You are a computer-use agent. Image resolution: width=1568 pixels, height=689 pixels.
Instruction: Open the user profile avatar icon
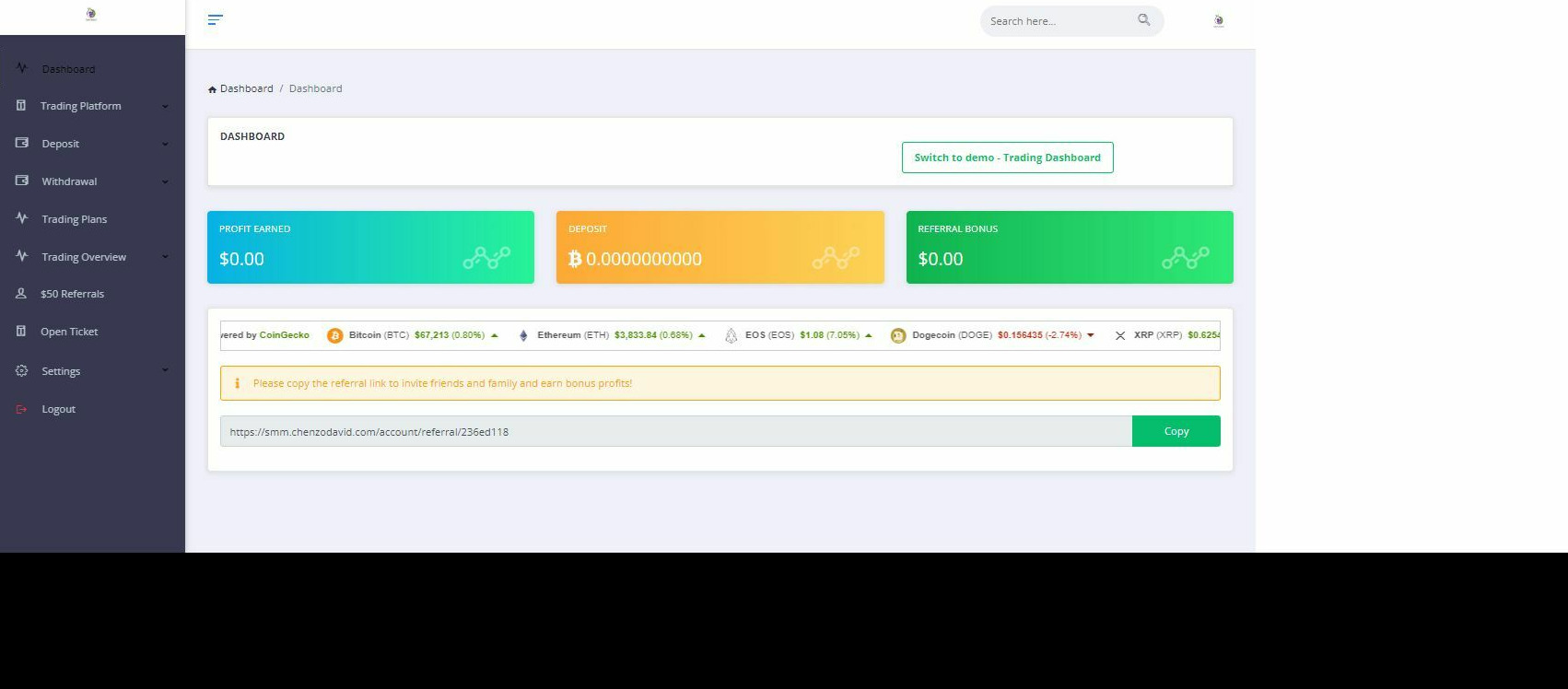click(x=1218, y=20)
